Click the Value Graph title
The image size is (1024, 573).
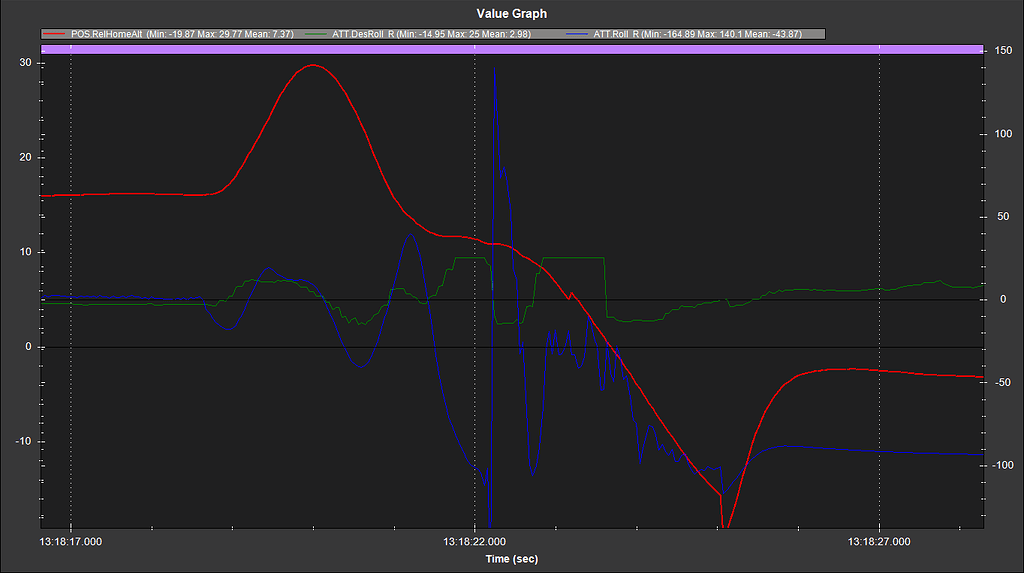(x=512, y=14)
